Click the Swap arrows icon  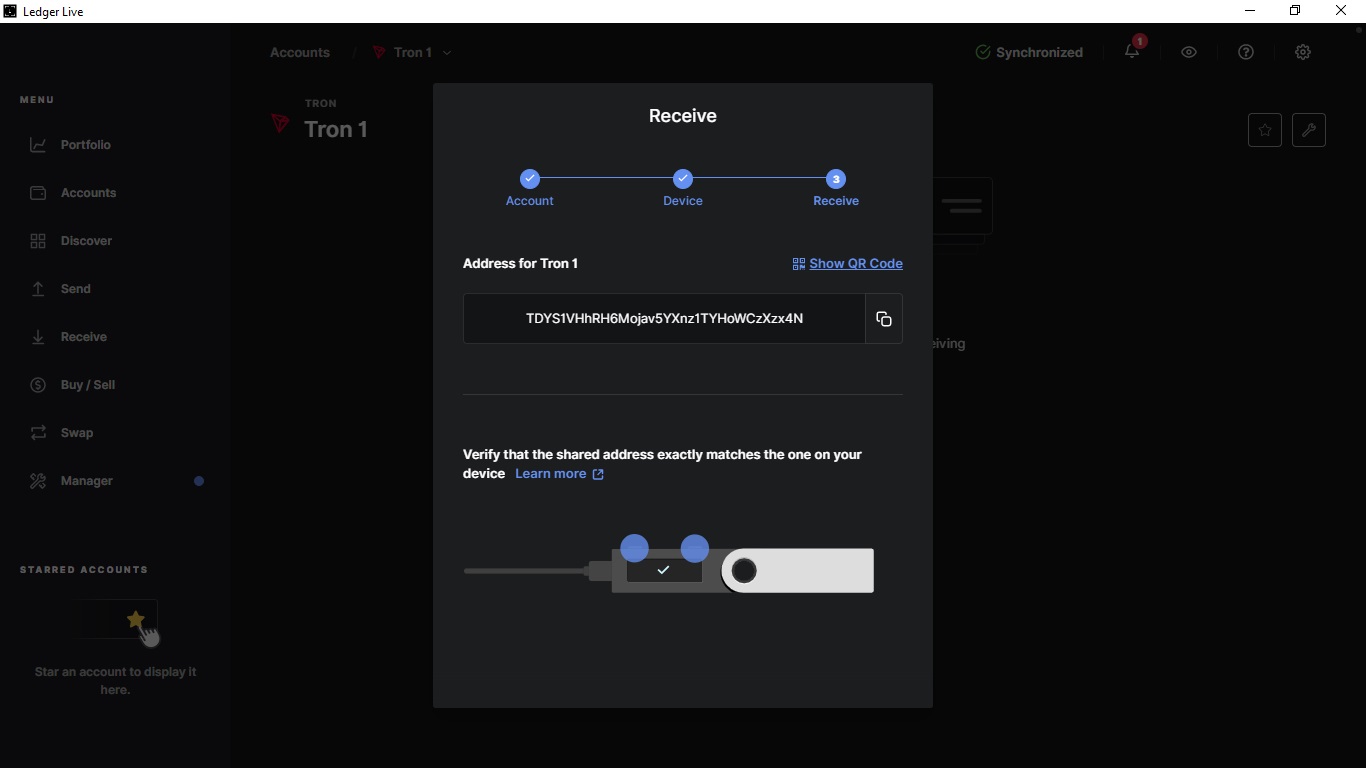[x=38, y=433]
